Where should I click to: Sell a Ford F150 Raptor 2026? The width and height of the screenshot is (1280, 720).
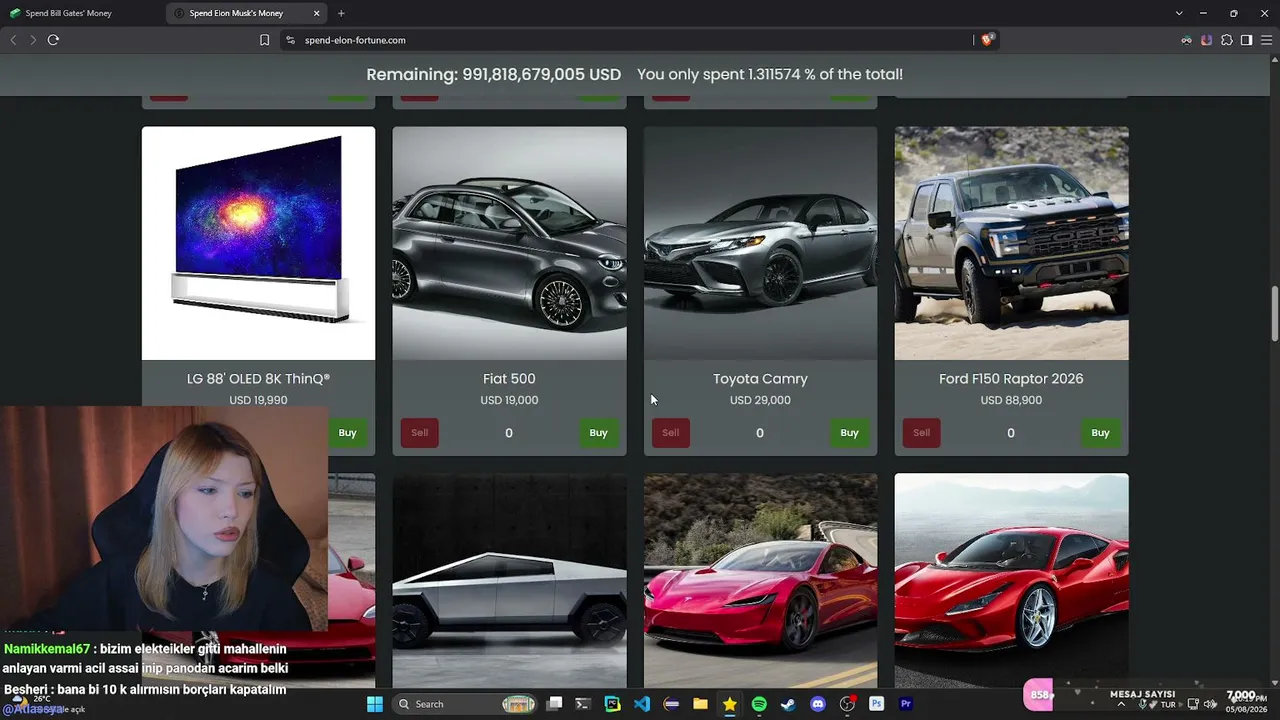[x=921, y=433]
